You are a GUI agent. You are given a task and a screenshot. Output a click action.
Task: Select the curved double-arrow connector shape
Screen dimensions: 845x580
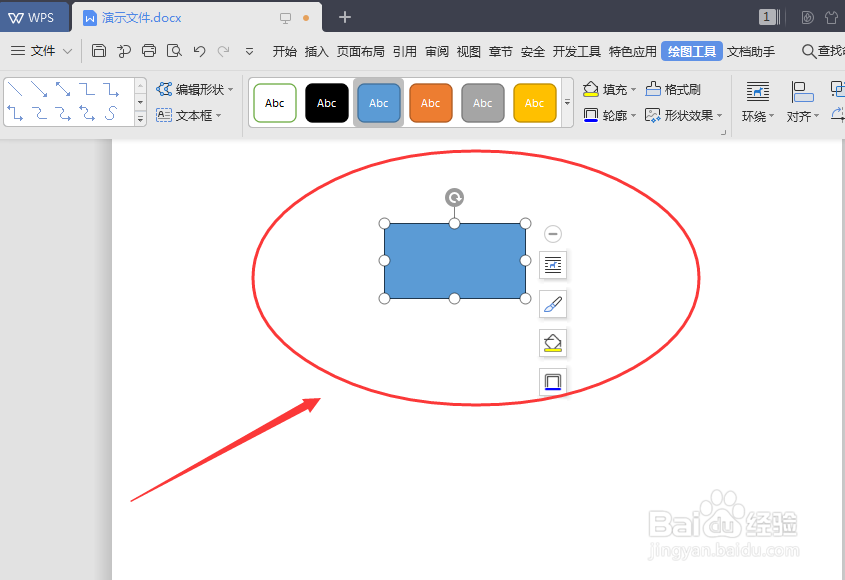point(87,113)
